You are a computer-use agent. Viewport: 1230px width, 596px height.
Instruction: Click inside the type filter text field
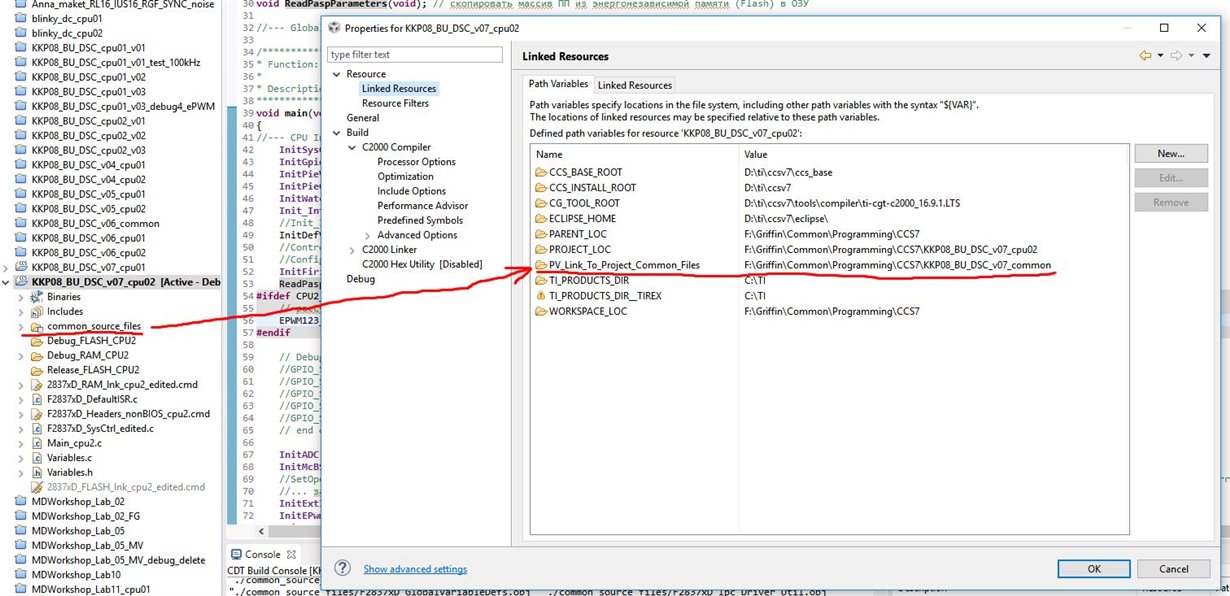point(419,54)
